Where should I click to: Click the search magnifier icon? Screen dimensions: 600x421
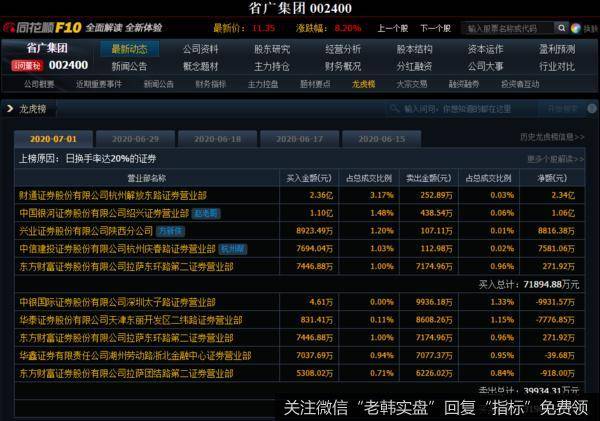(561, 28)
